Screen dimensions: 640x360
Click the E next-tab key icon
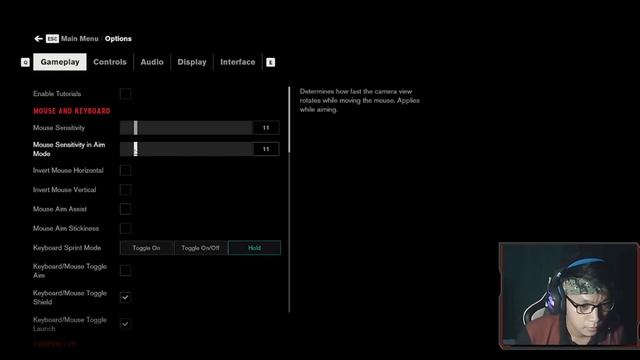click(271, 62)
